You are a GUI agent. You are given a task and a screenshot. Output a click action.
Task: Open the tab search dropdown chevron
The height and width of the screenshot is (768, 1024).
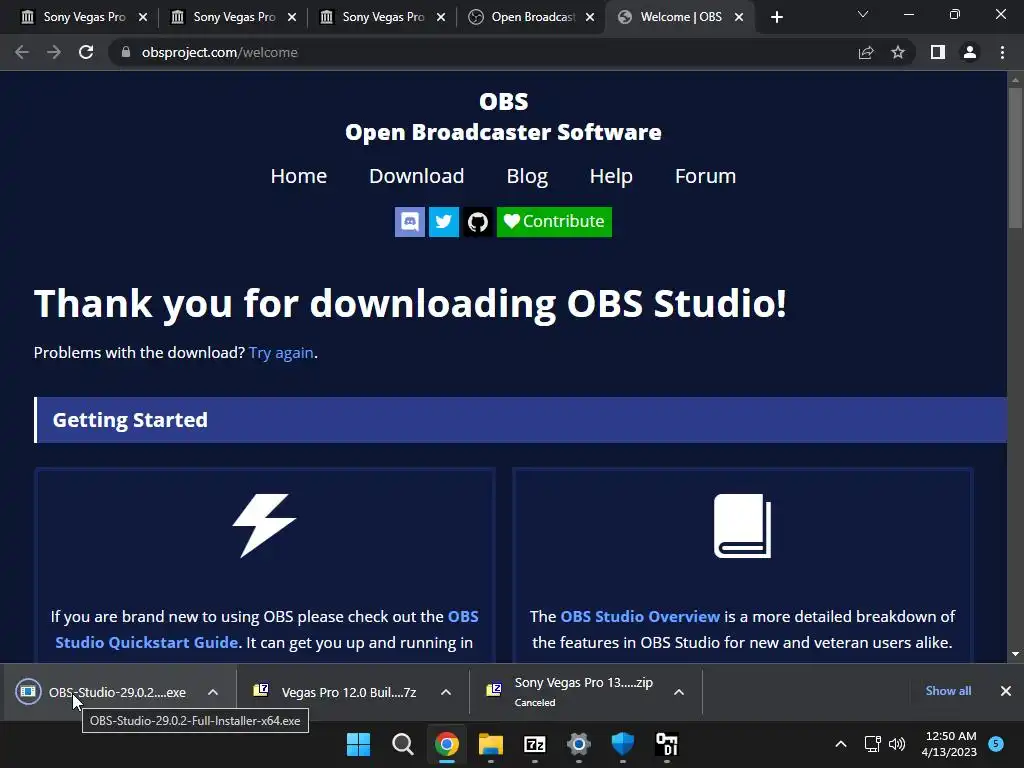[863, 14]
